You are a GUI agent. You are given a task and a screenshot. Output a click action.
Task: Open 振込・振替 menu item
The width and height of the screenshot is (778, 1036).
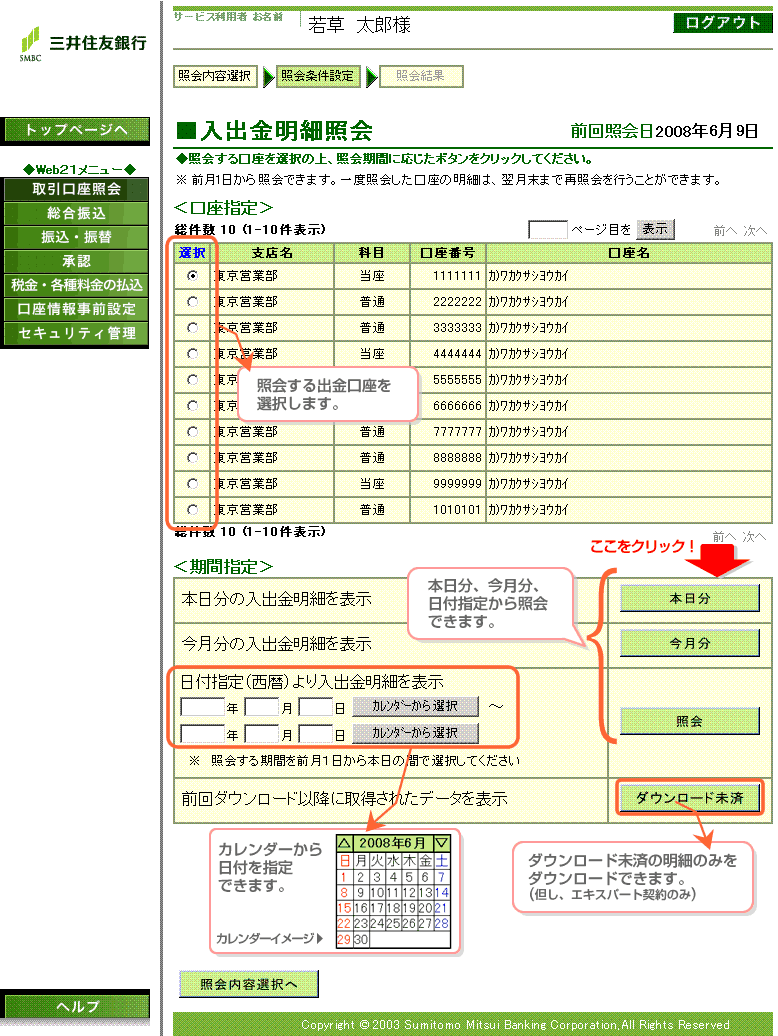[76, 237]
